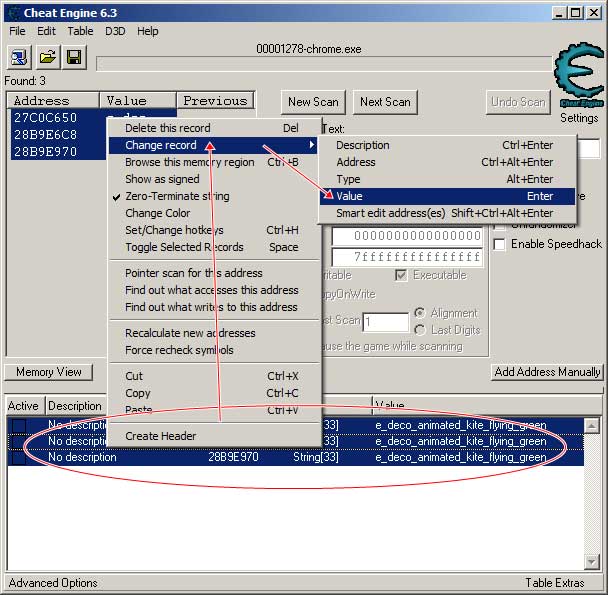The width and height of the screenshot is (608, 595).
Task: Toggle Zero-Terminate string option
Action: (x=212, y=196)
